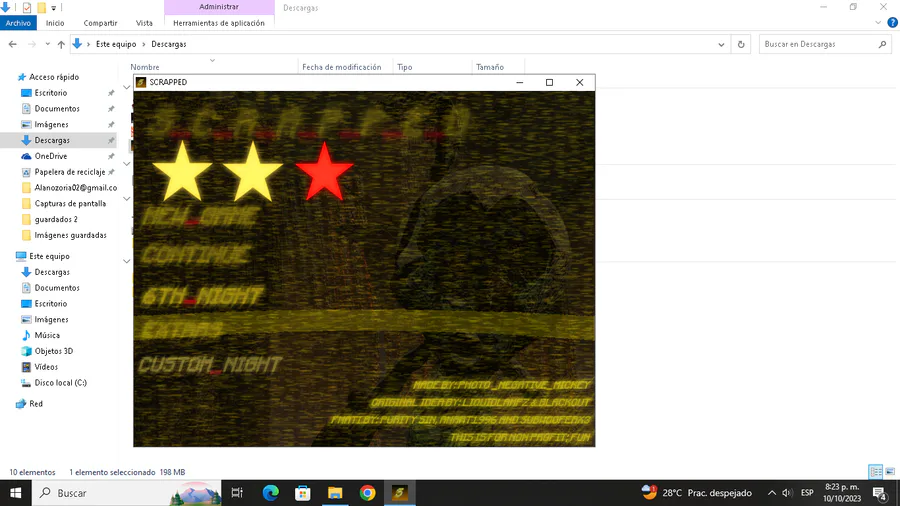Click the pin icon next to Escritorio
Image resolution: width=900 pixels, height=506 pixels.
pos(111,93)
